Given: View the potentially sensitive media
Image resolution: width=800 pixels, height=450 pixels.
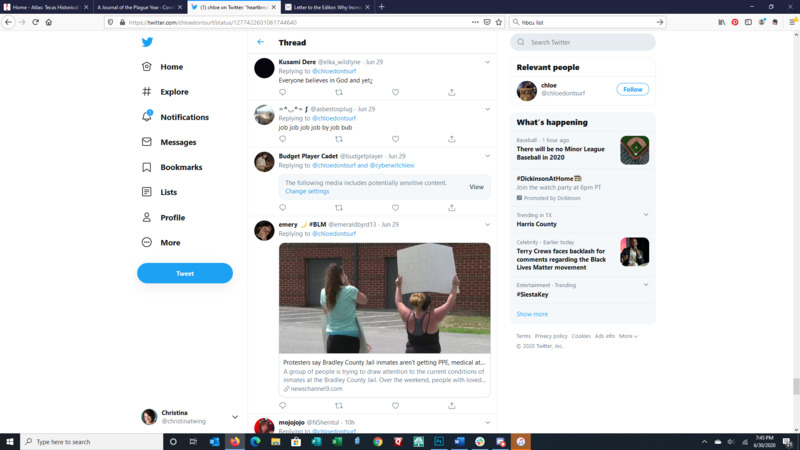Looking at the screenshot, I should [476, 187].
